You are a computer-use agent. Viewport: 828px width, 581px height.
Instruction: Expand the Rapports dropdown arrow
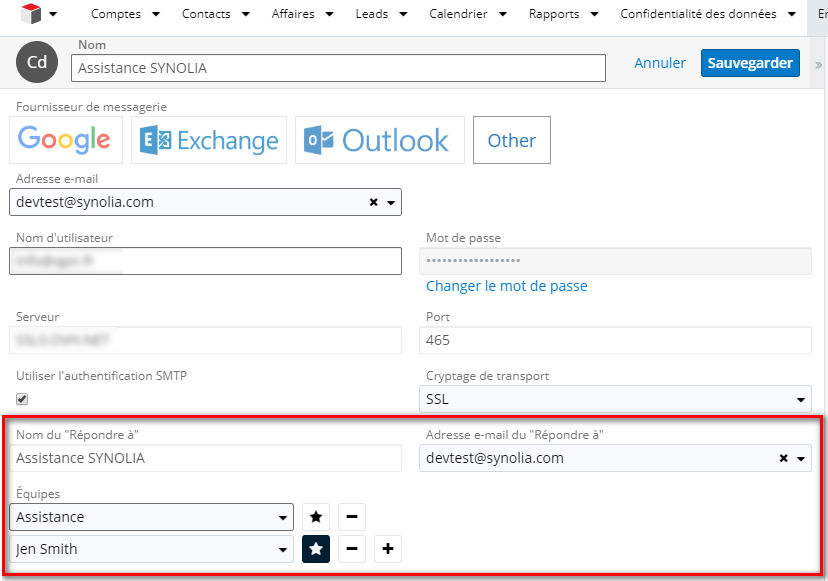[x=594, y=14]
